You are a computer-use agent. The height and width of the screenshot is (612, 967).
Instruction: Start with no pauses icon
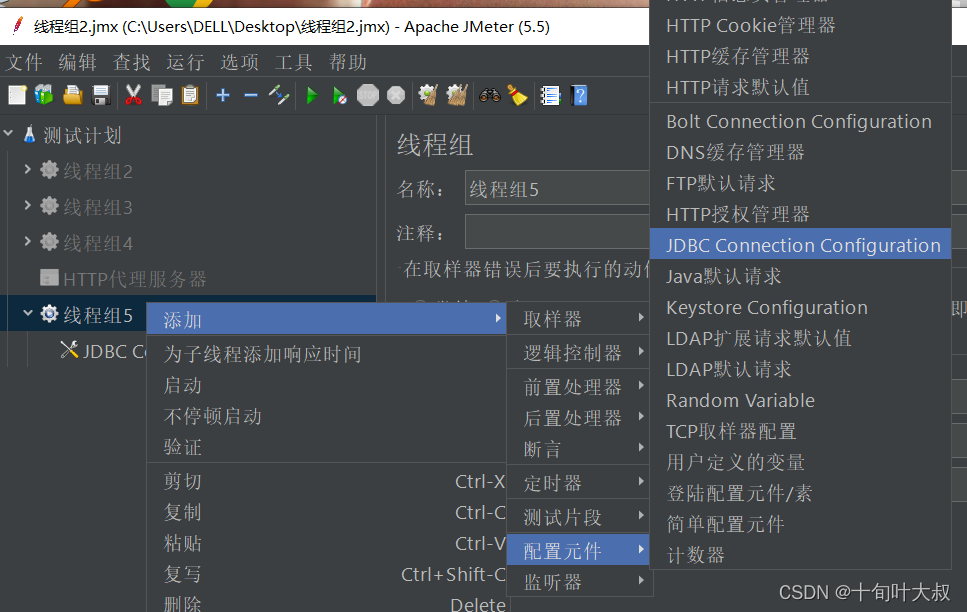click(x=339, y=96)
